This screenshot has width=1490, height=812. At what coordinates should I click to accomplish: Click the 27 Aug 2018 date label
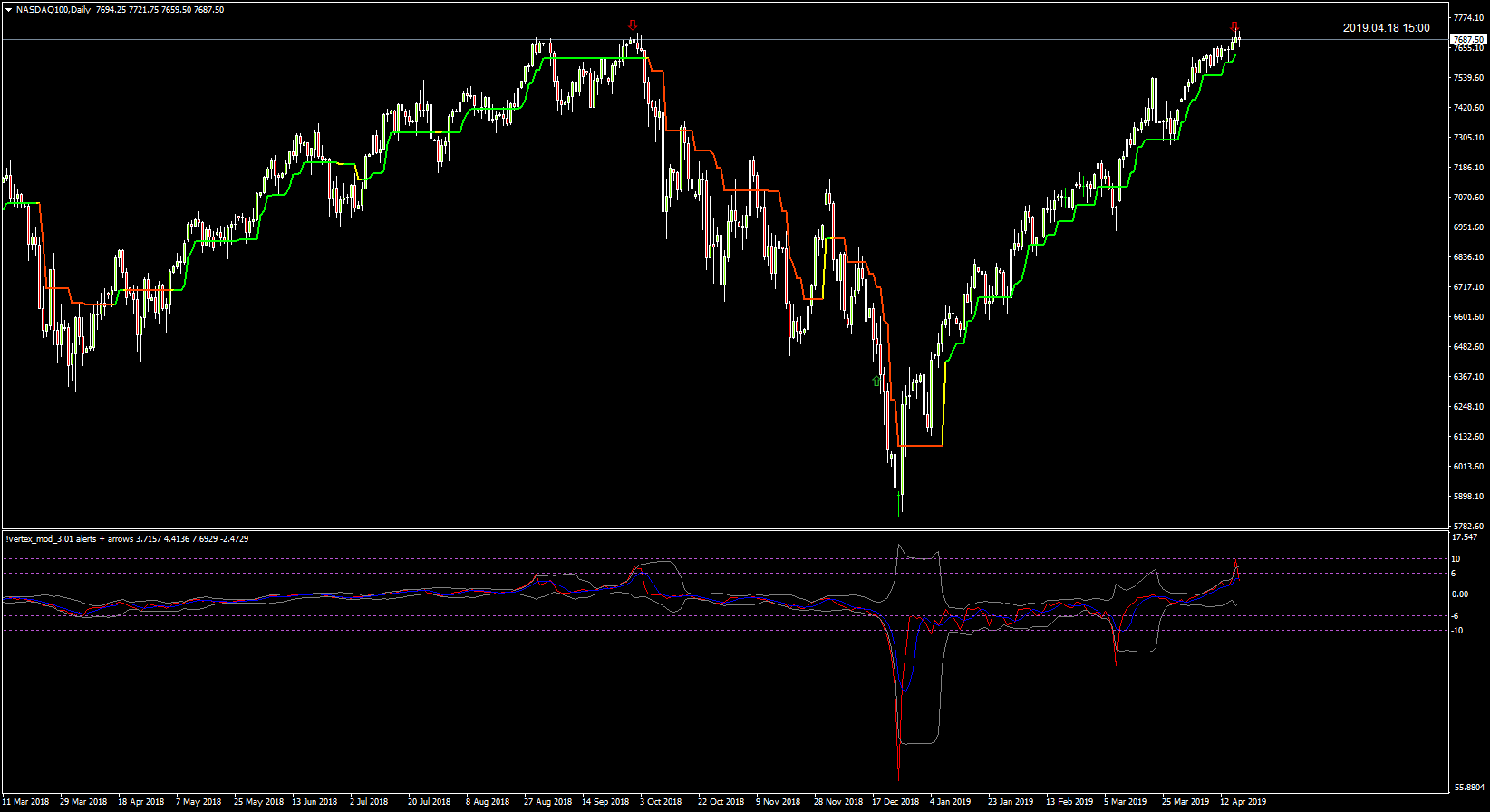(548, 802)
